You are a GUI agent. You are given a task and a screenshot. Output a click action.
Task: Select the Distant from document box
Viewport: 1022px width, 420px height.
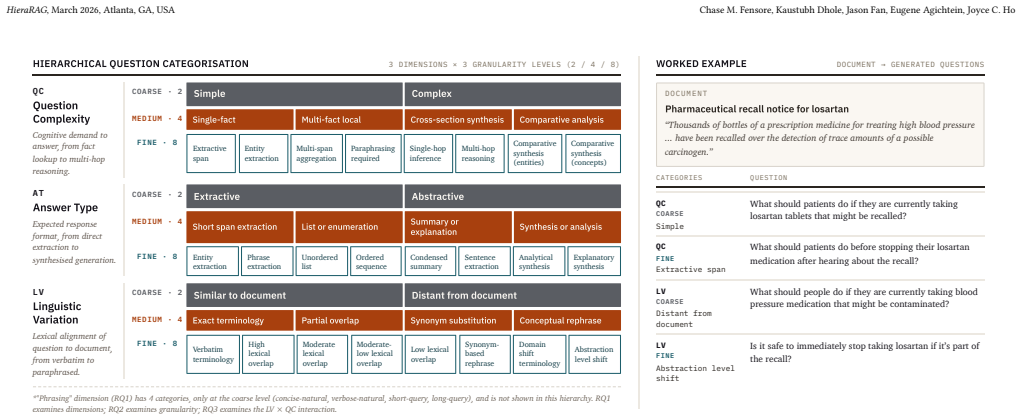click(x=513, y=295)
